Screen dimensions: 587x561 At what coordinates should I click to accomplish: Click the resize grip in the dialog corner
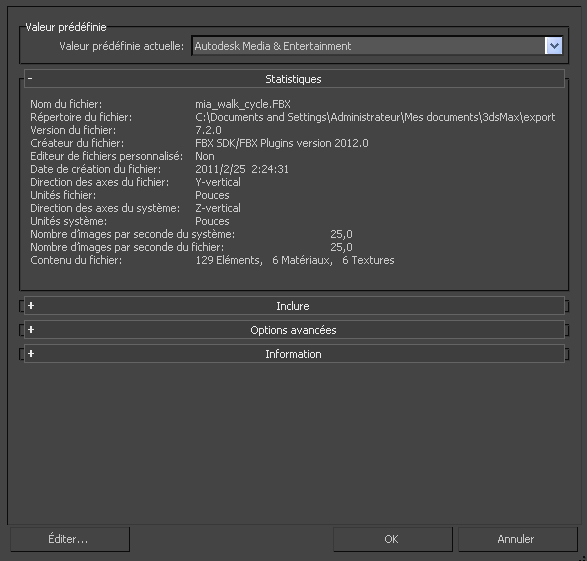tap(583, 558)
